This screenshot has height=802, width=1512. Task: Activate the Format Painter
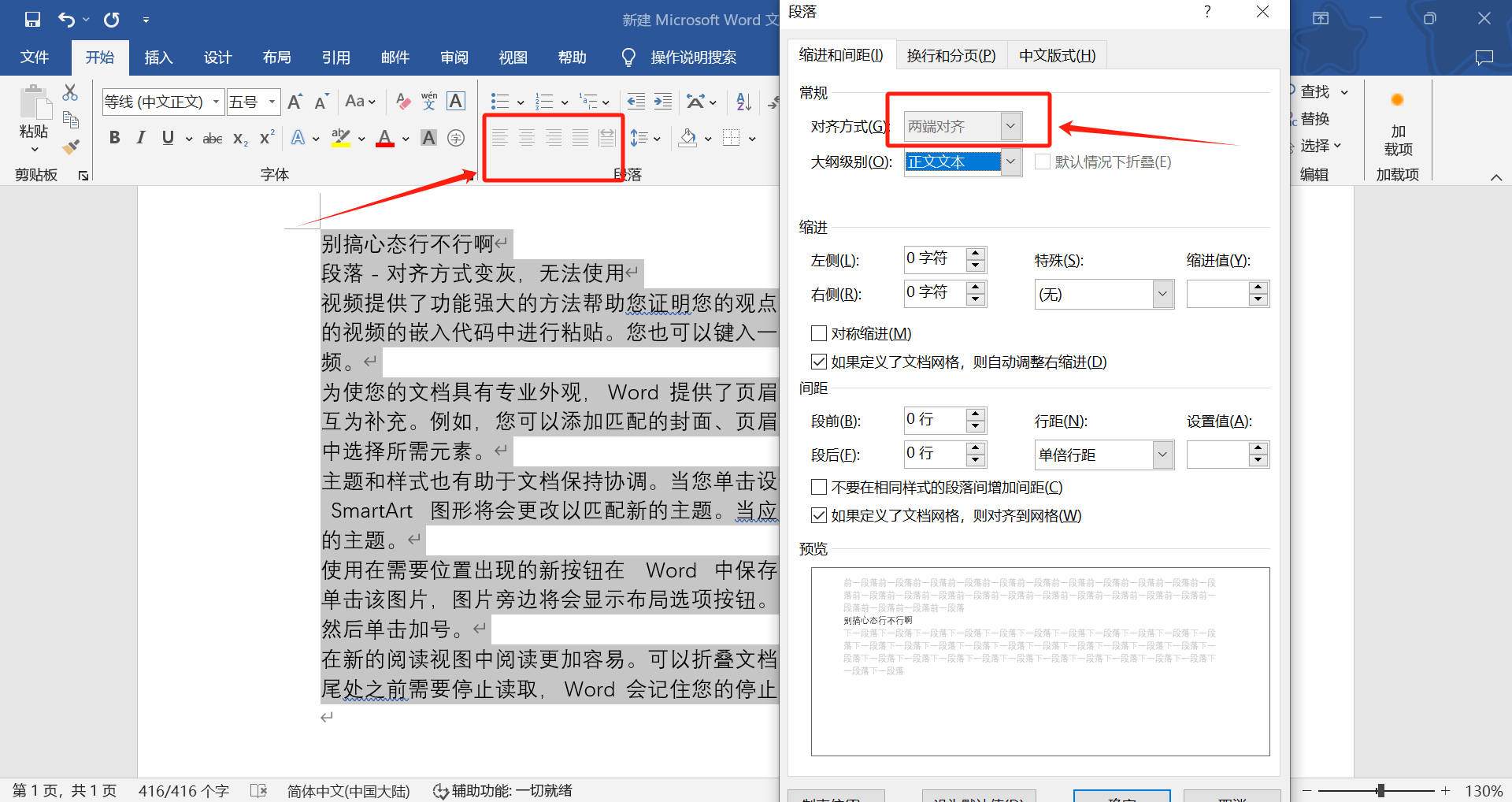[70, 147]
